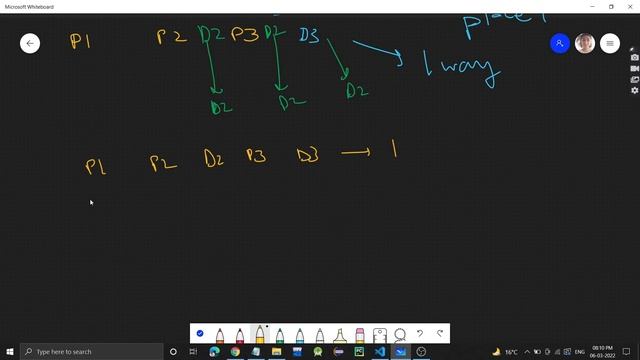The image size is (640, 360).
Task: Show hidden system tray icons
Action: pyautogui.click(x=527, y=351)
